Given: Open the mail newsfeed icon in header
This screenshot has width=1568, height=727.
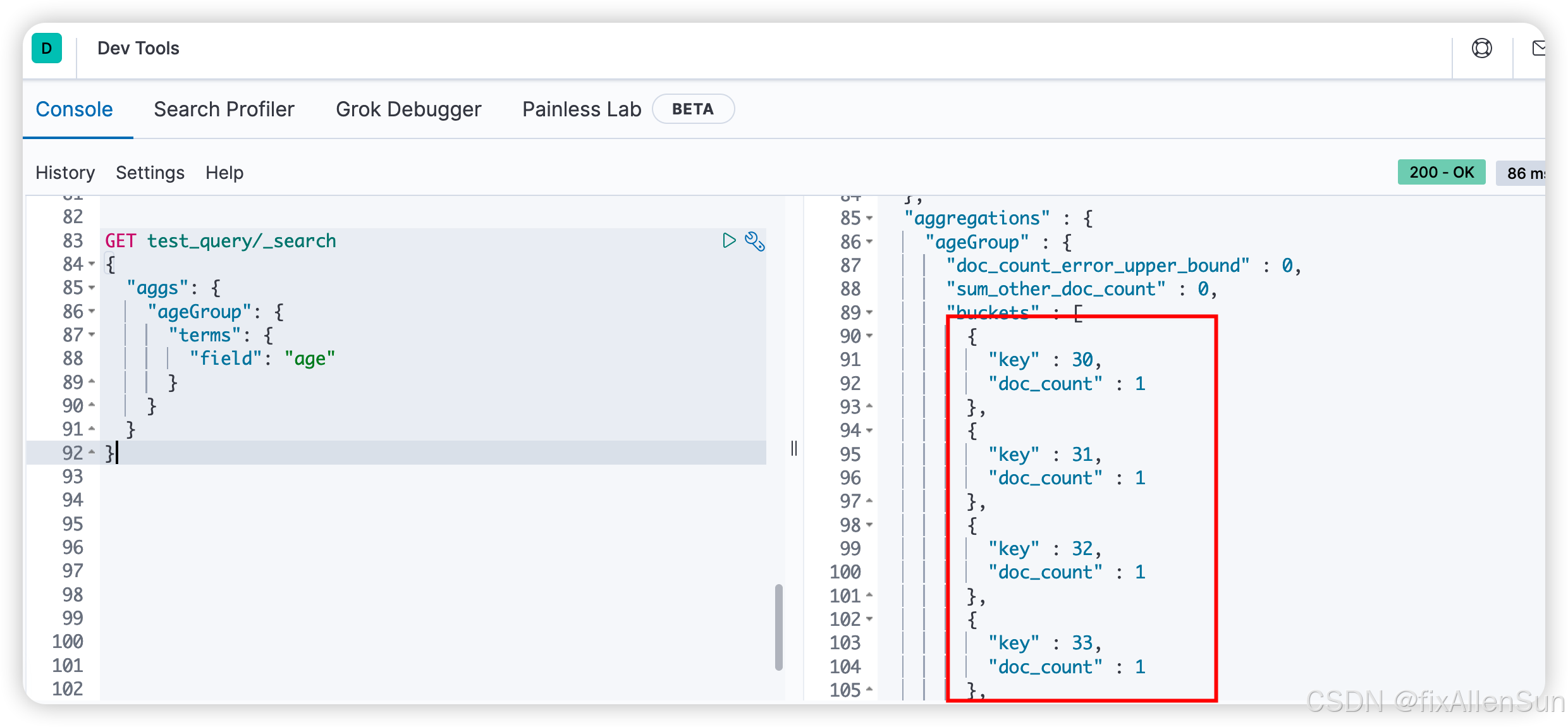Looking at the screenshot, I should click(x=1539, y=49).
